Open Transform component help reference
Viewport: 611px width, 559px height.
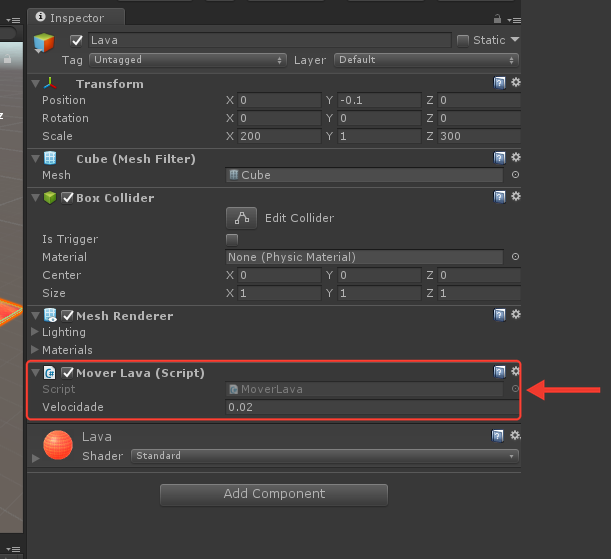click(499, 83)
